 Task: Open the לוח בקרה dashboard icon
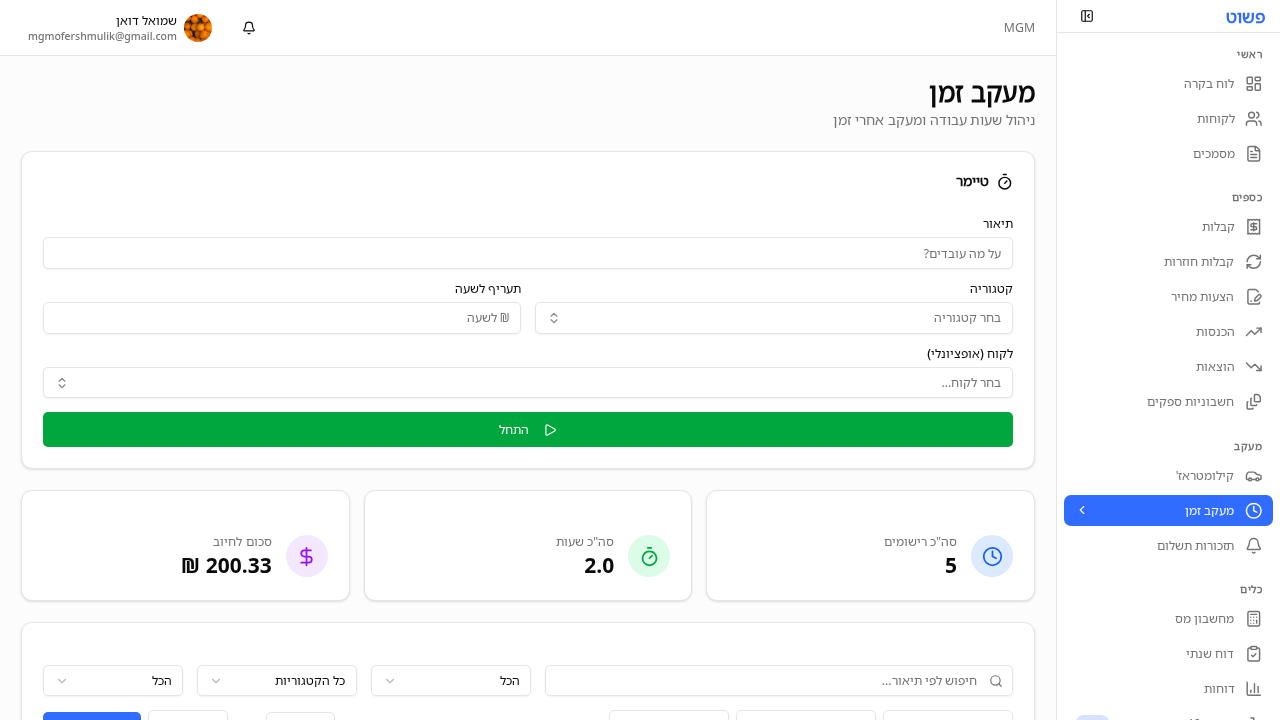(x=1254, y=83)
